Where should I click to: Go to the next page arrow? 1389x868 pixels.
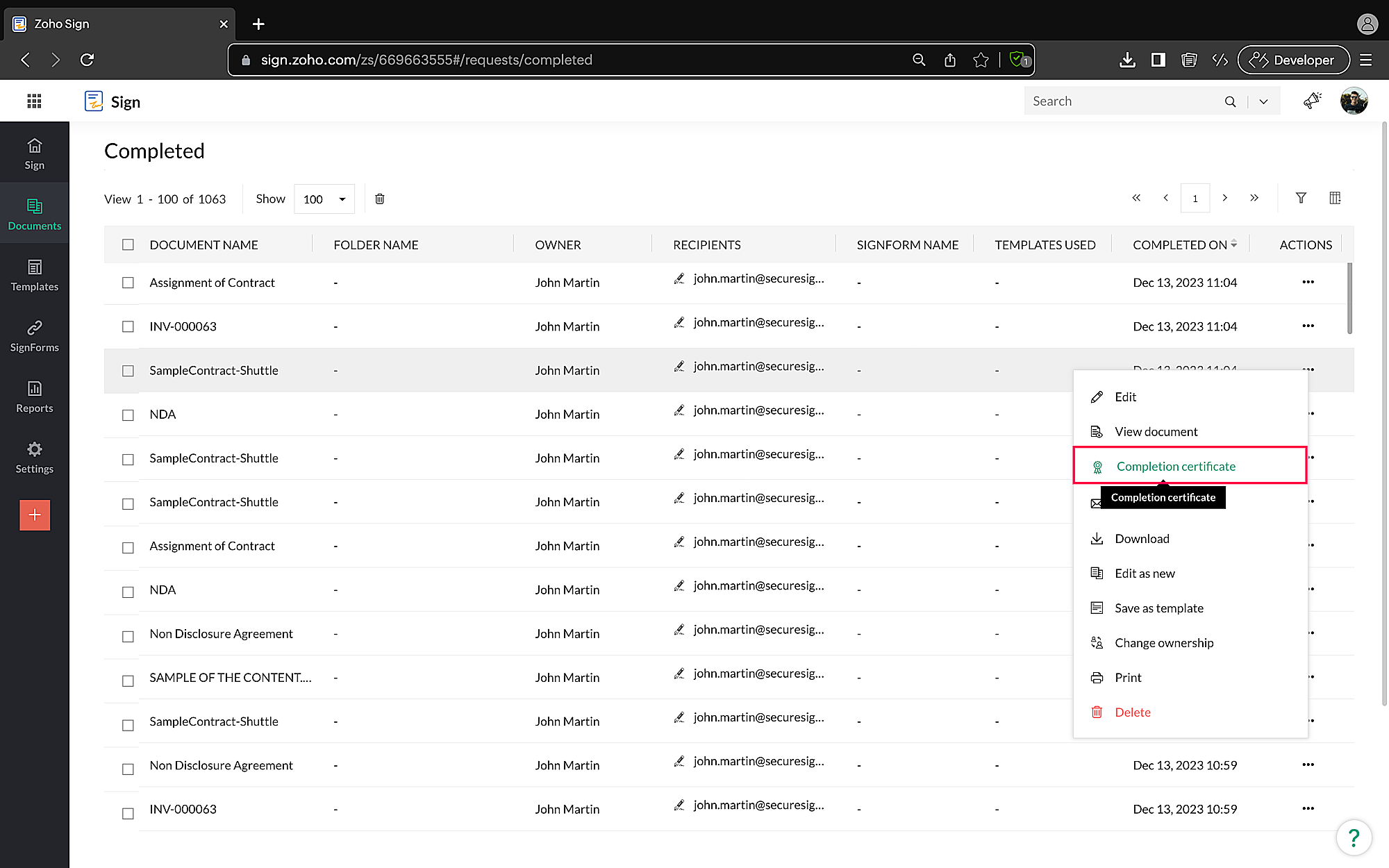tap(1224, 199)
